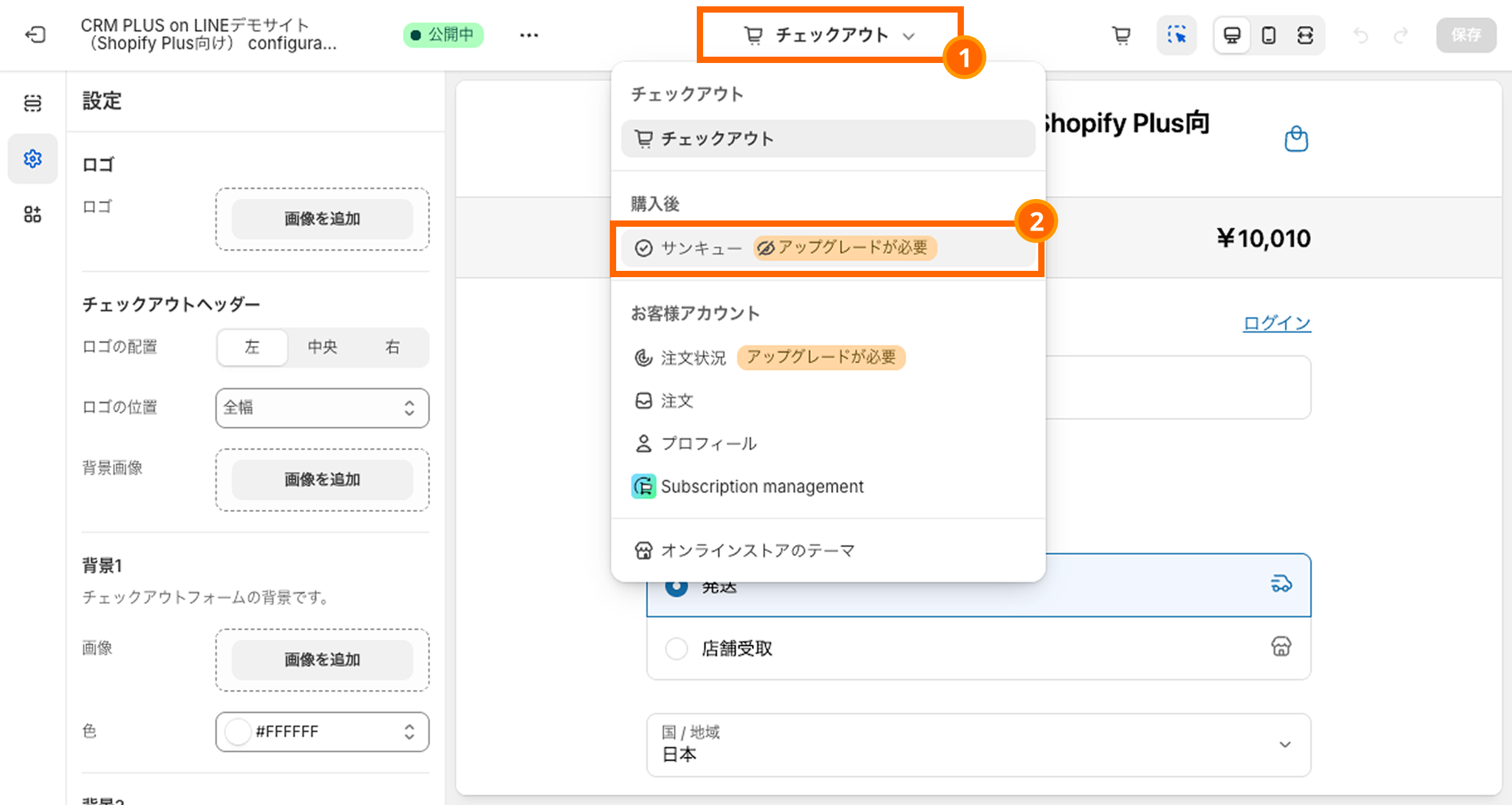The image size is (1512, 805).
Task: Click the 注文状況 アップグレードが必要 badge
Action: tap(821, 357)
